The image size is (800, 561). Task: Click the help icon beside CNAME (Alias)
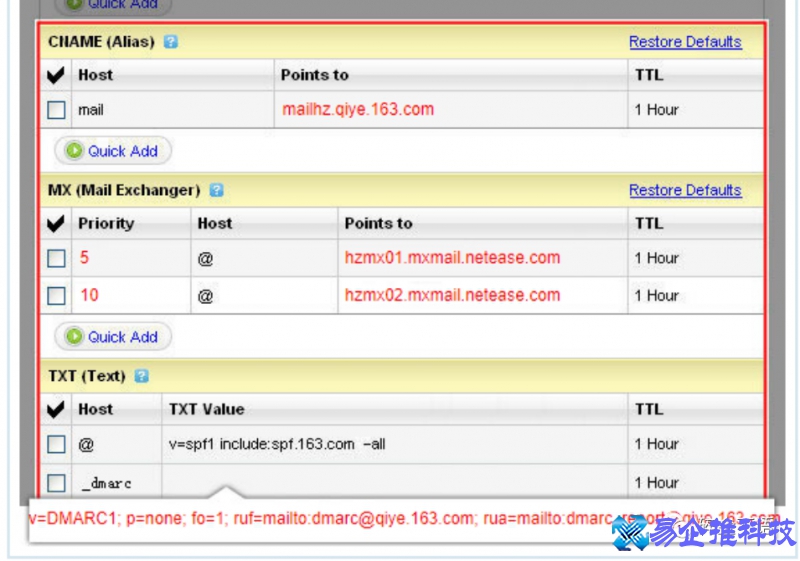[x=171, y=42]
